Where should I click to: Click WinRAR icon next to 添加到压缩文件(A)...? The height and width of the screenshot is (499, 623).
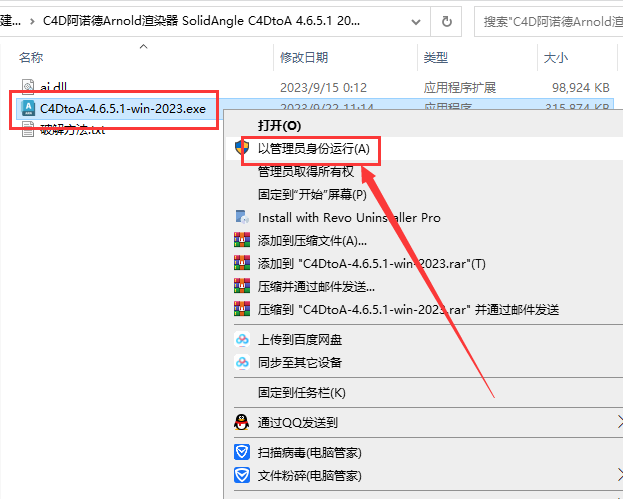pos(242,240)
